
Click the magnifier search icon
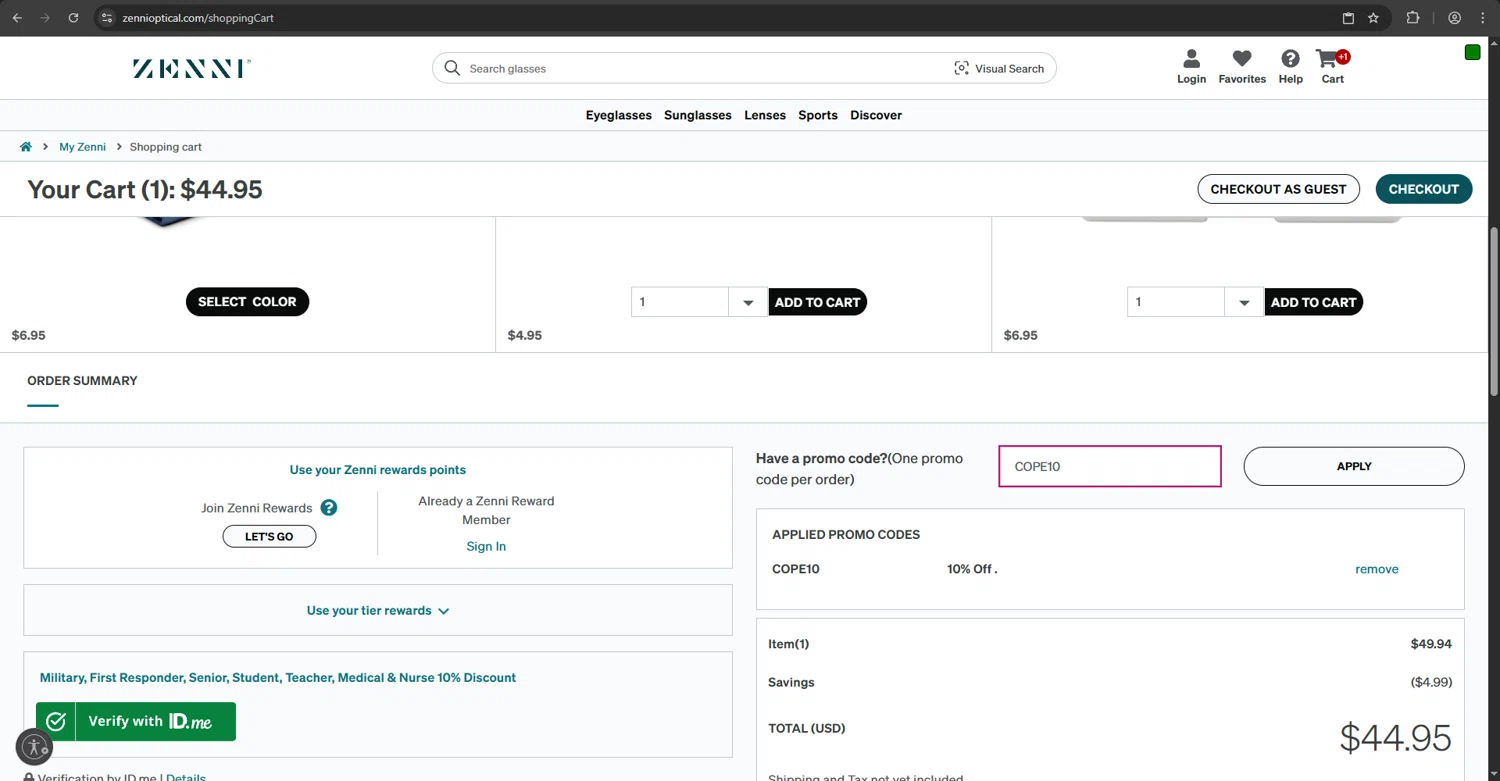point(452,68)
